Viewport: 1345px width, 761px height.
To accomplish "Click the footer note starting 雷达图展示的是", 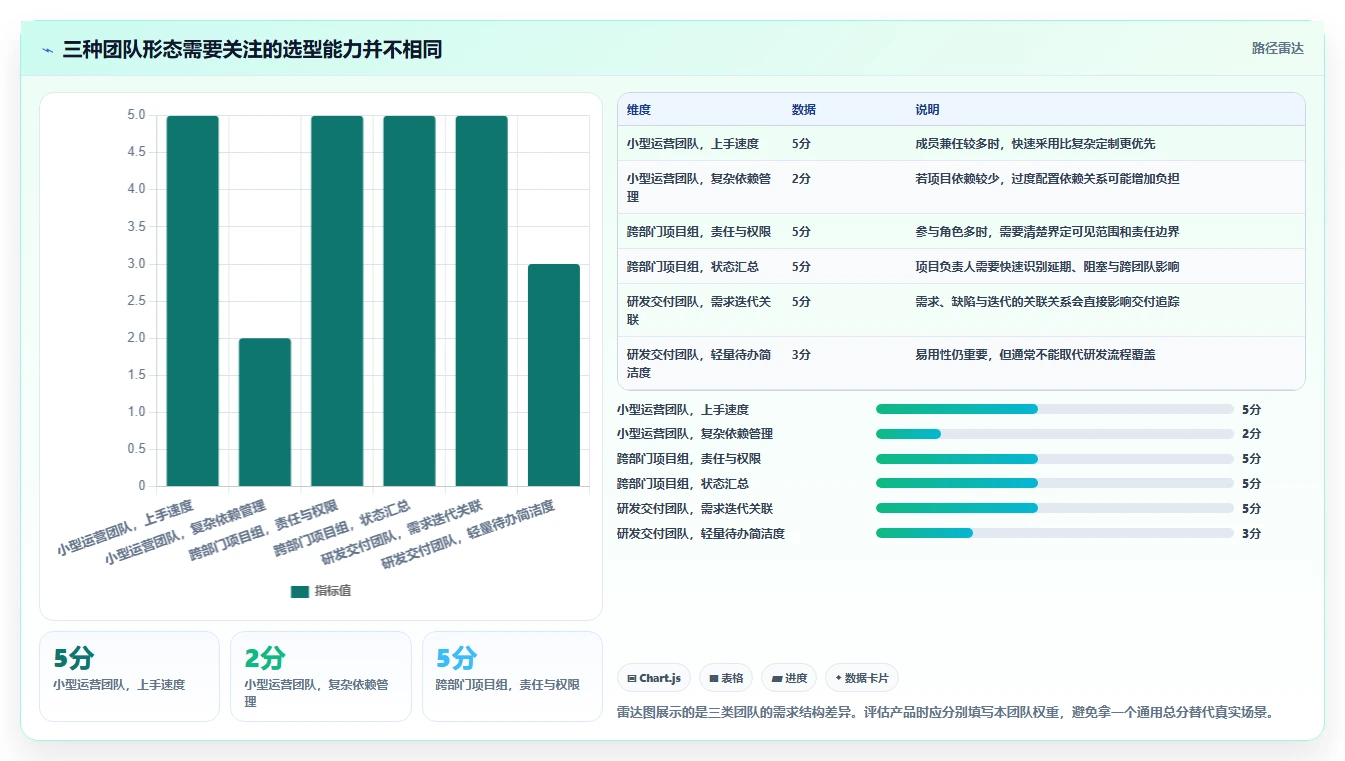I will point(945,712).
